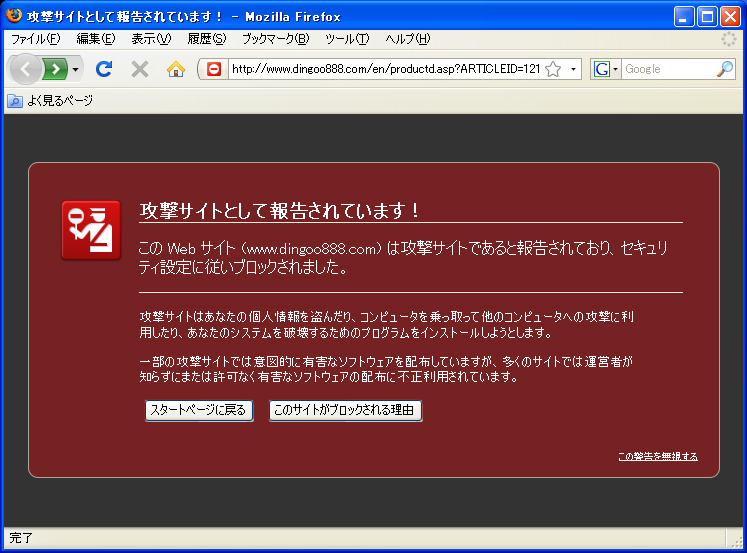Bookmark this page with the star icon
Viewport: 747px width, 553px height.
coord(553,70)
